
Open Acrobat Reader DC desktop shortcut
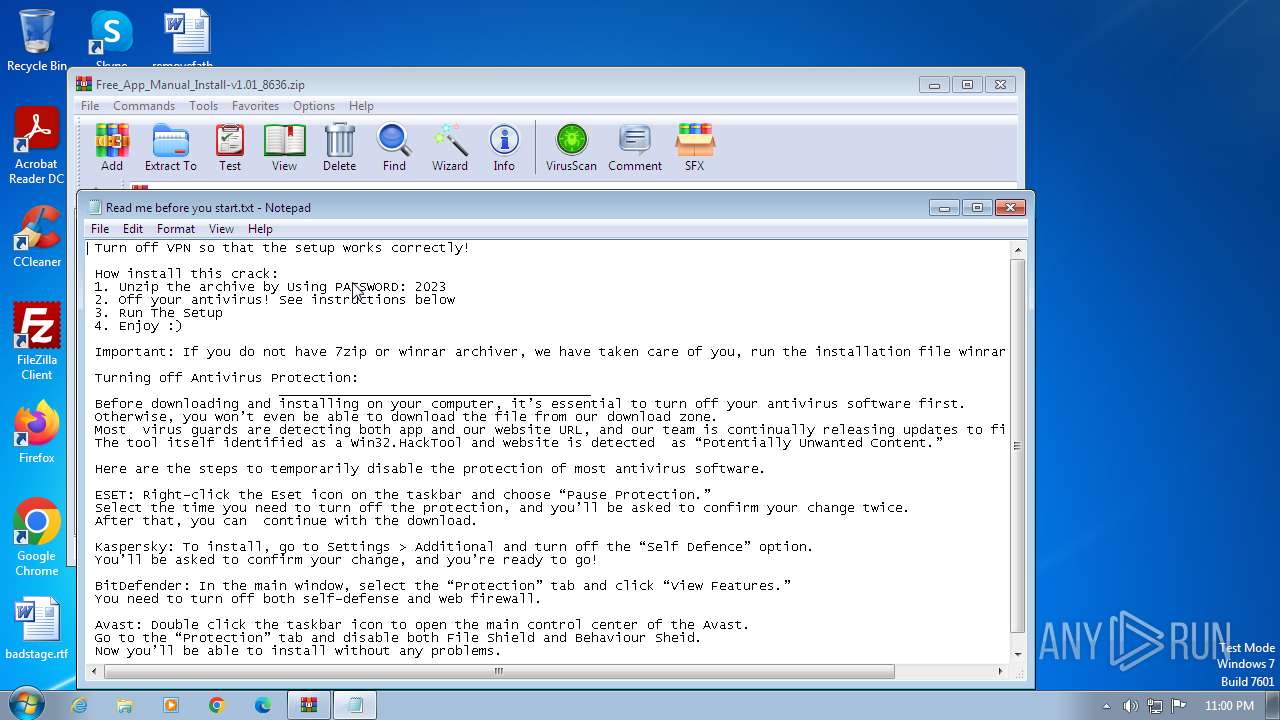point(37,146)
